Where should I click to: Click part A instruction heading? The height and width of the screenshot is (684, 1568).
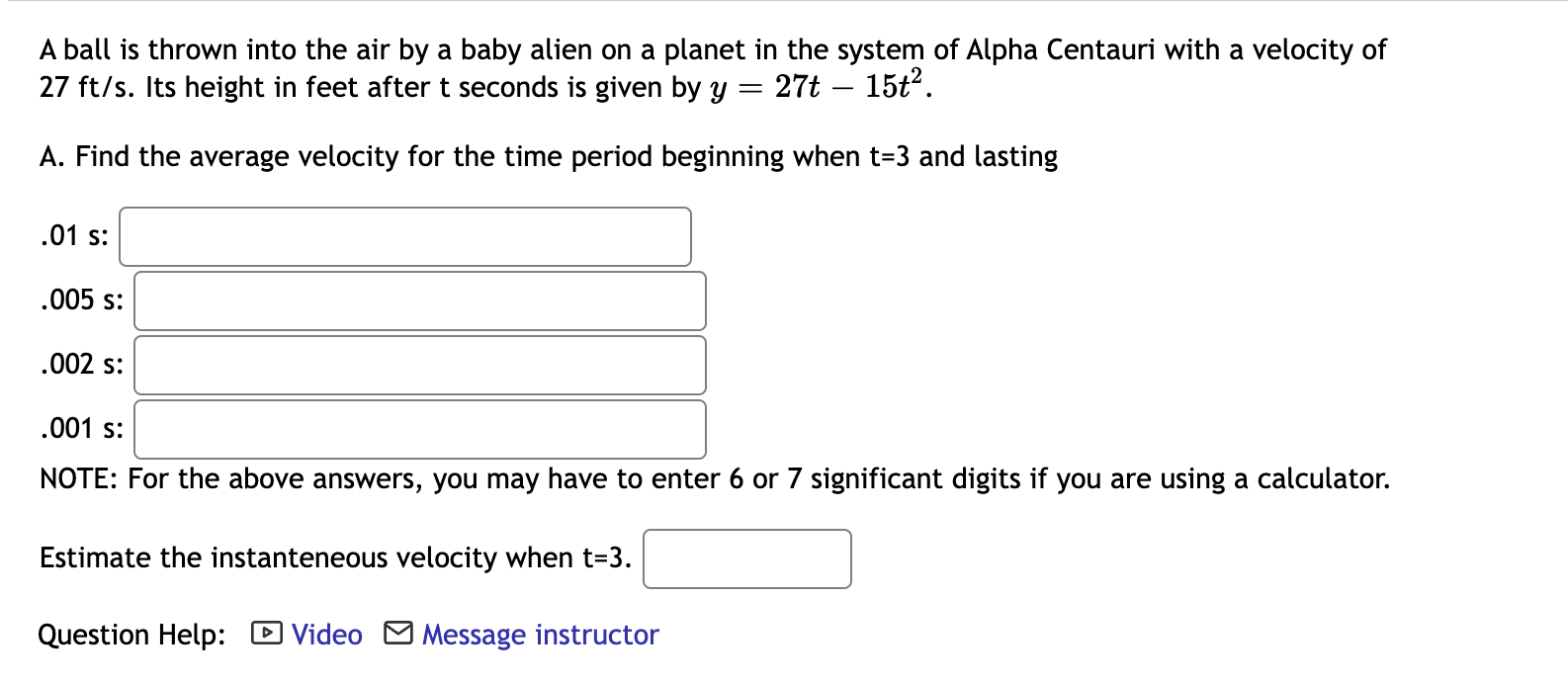548,156
